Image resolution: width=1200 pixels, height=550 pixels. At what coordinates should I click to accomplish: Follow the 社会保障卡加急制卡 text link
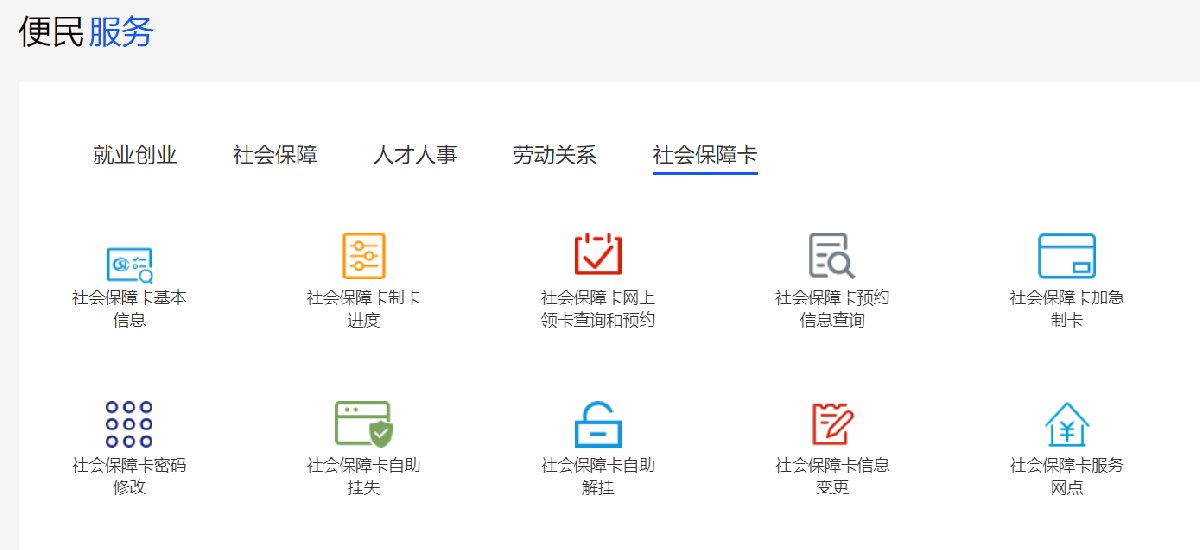click(1066, 309)
